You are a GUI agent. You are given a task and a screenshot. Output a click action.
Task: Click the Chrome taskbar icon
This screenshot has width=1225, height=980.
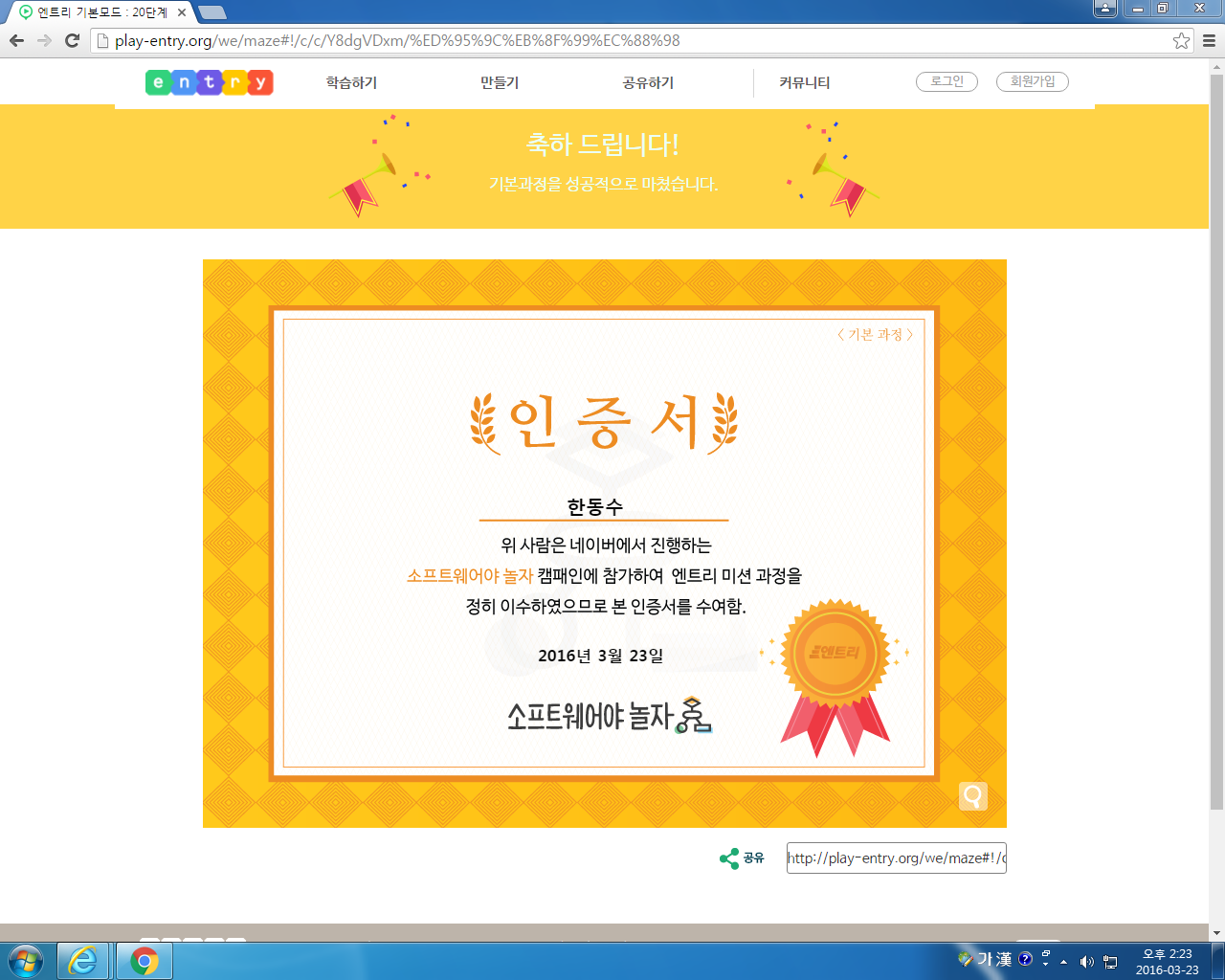click(x=144, y=961)
